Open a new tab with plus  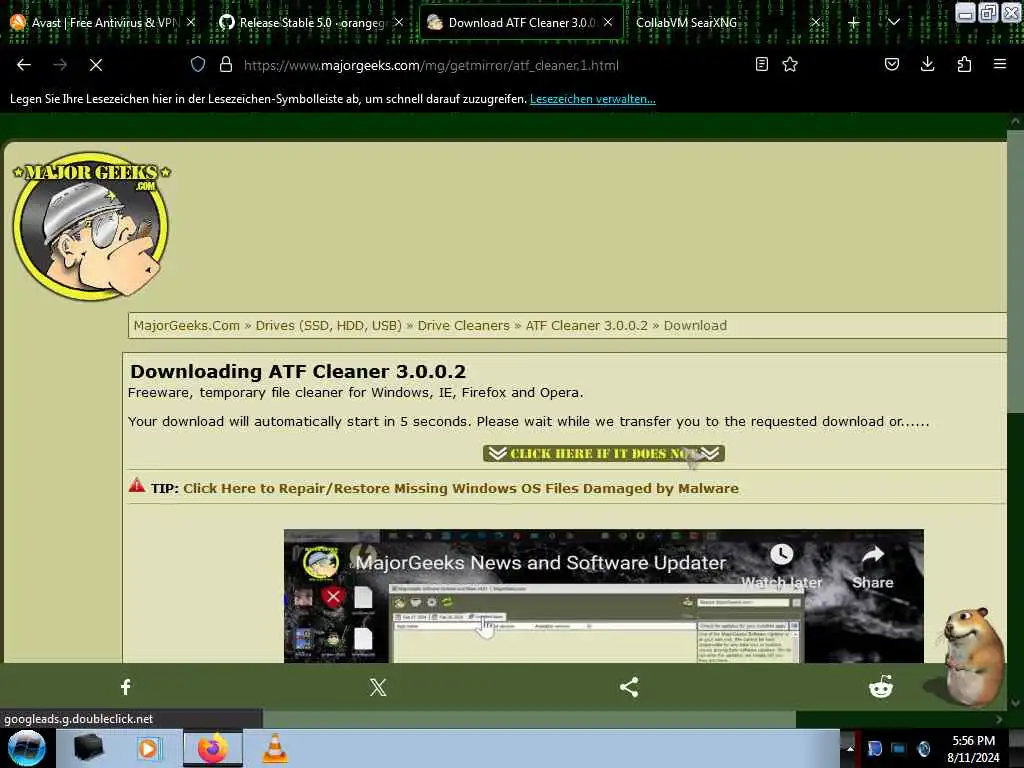point(854,23)
